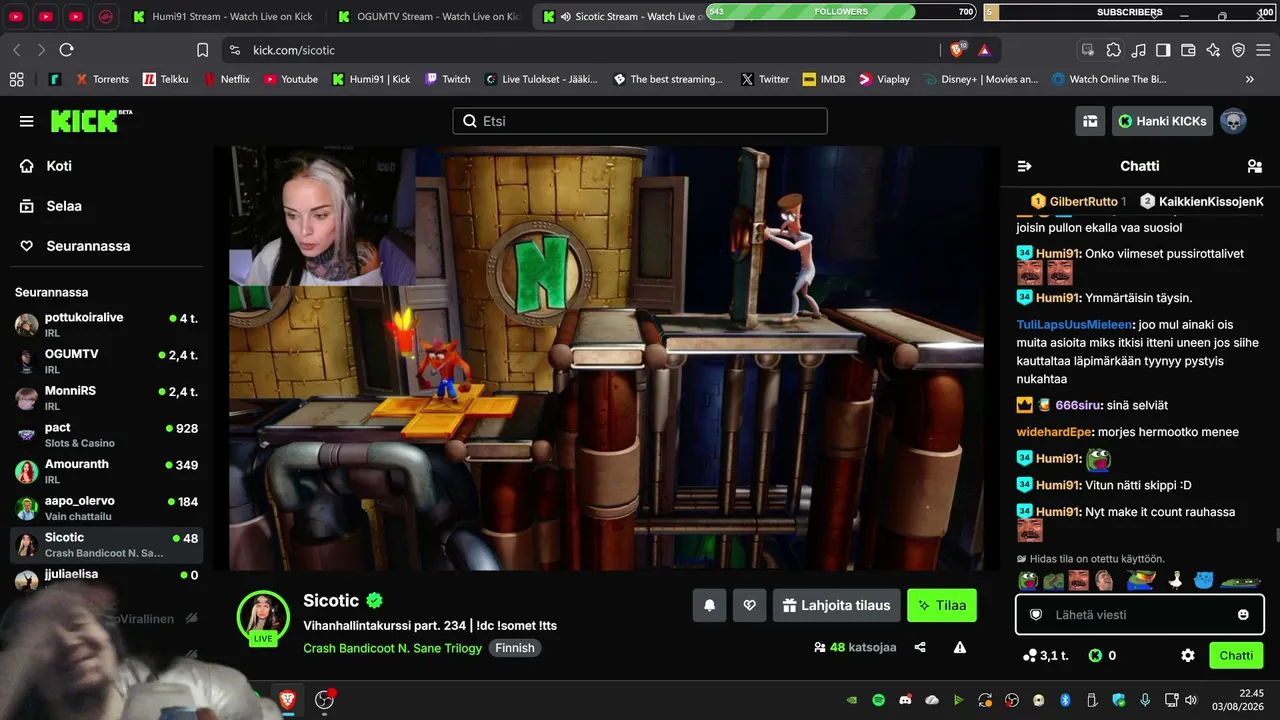Open Brave browser taskbar icon
Screen dimensions: 1280x720
pos(287,700)
